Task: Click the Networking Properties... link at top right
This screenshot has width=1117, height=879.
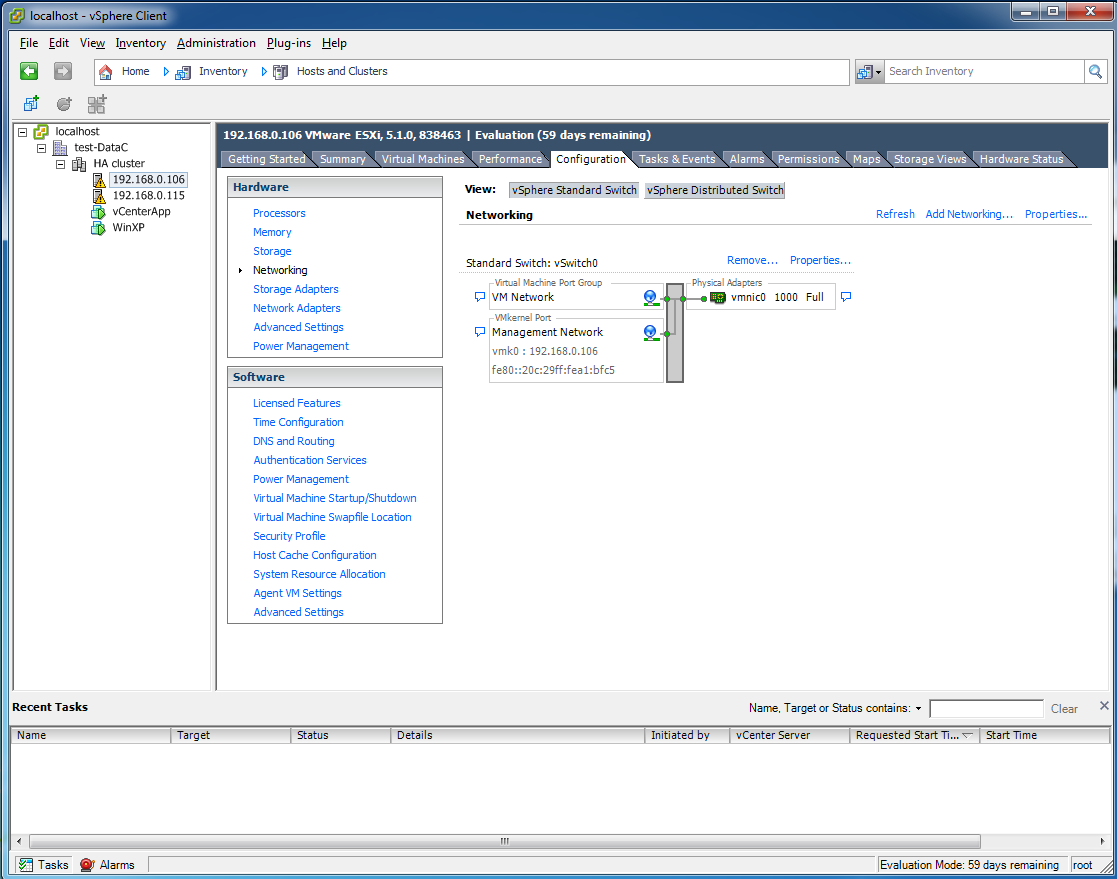Action: tap(1056, 214)
